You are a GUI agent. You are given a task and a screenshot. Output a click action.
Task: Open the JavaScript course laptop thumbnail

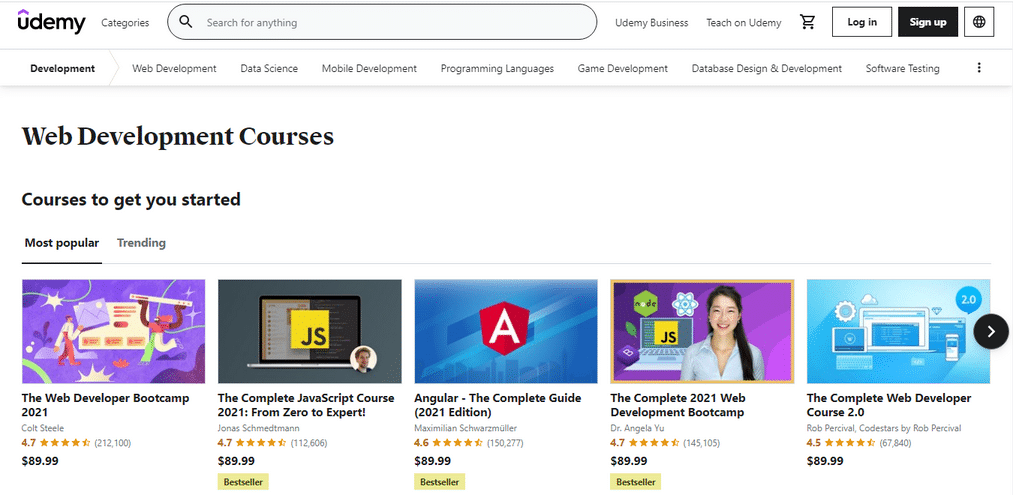[x=309, y=332]
